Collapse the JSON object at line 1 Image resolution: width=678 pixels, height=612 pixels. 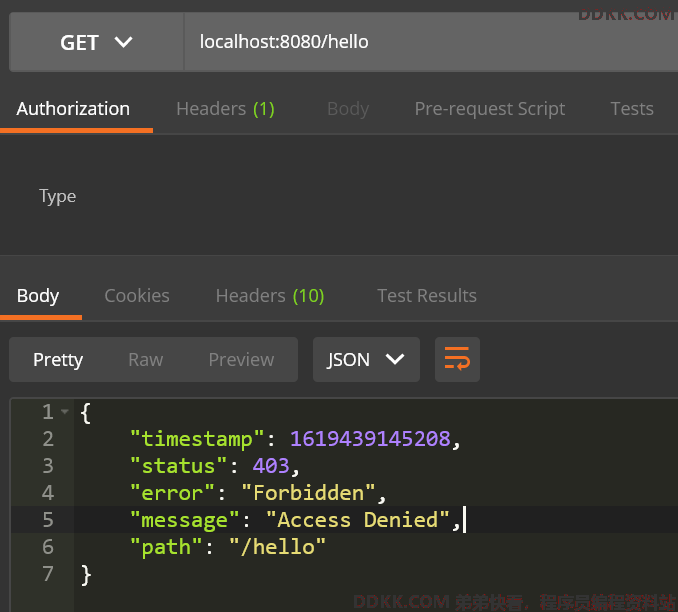[65, 412]
